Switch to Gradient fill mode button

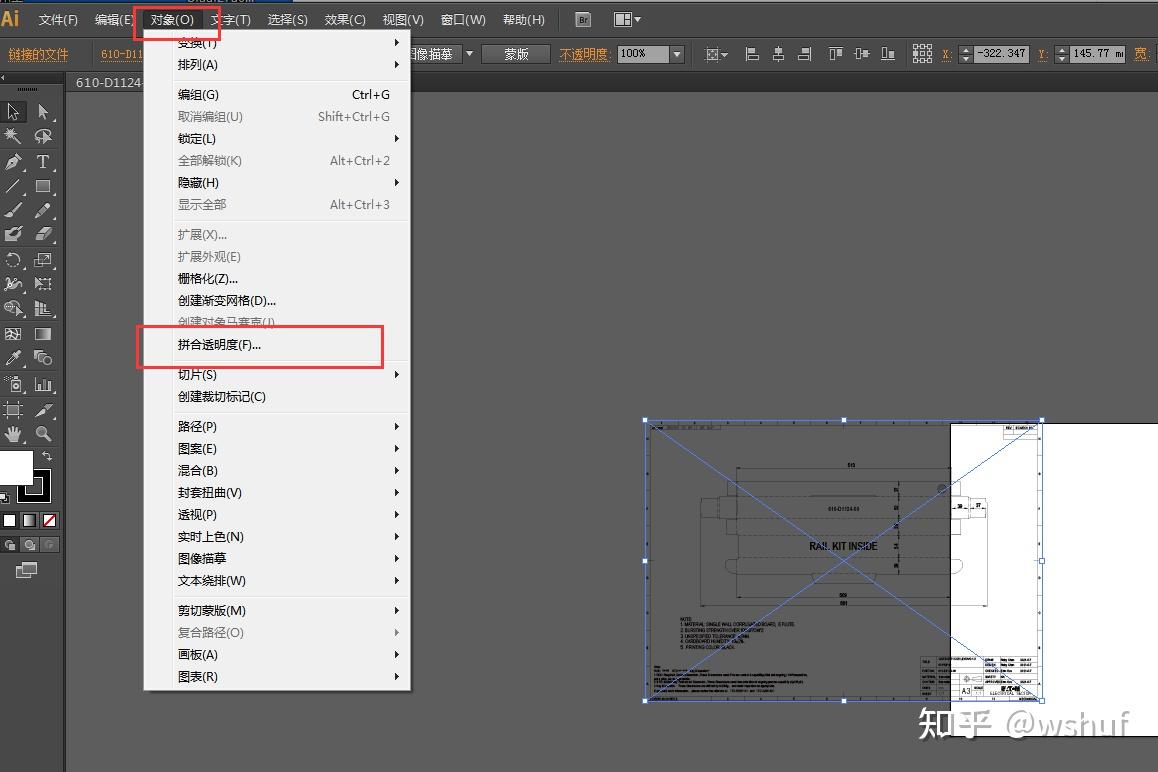point(29,520)
